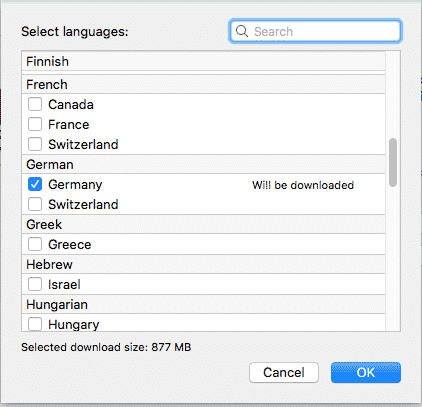Viewport: 422px width, 407px height.
Task: Enable the Greece checkbox
Action: tap(35, 244)
